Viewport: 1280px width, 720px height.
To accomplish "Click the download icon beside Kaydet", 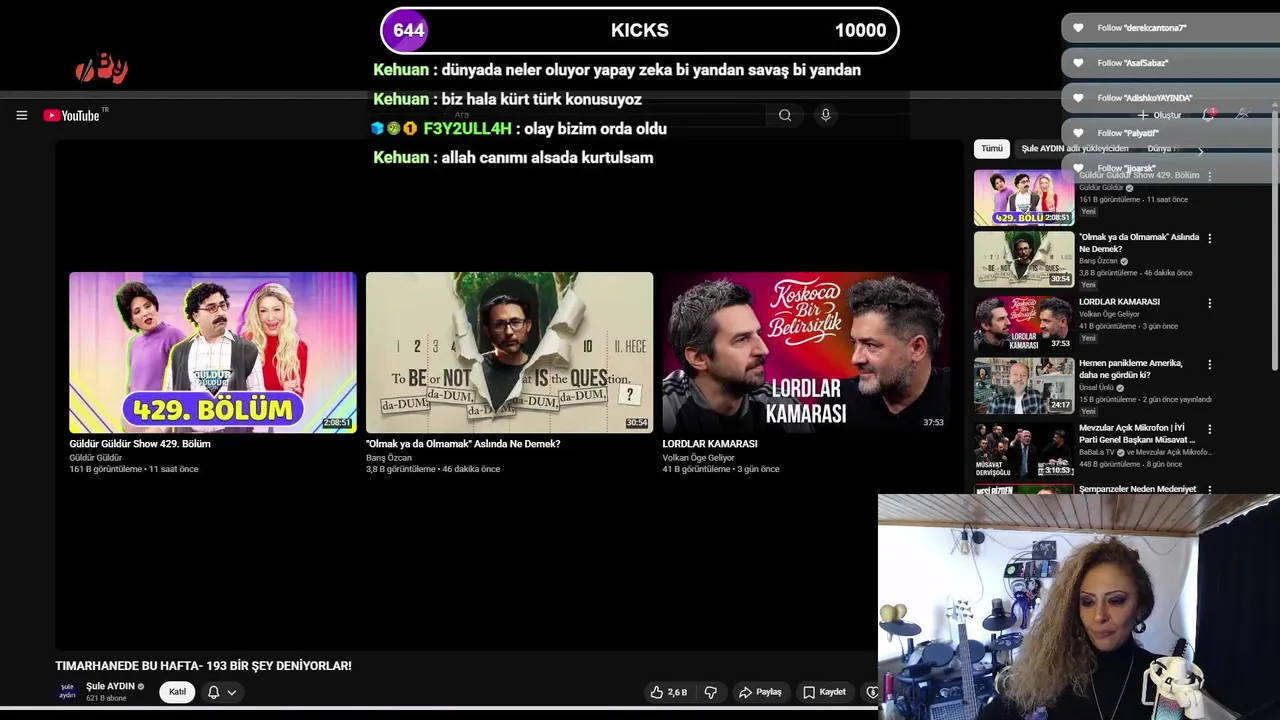I will (871, 692).
